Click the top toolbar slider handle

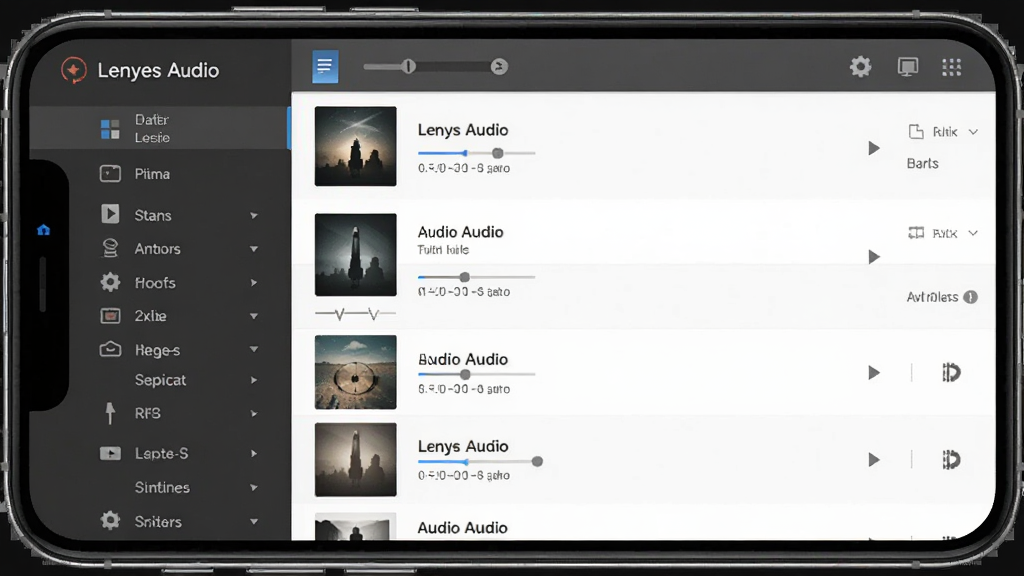(x=408, y=67)
